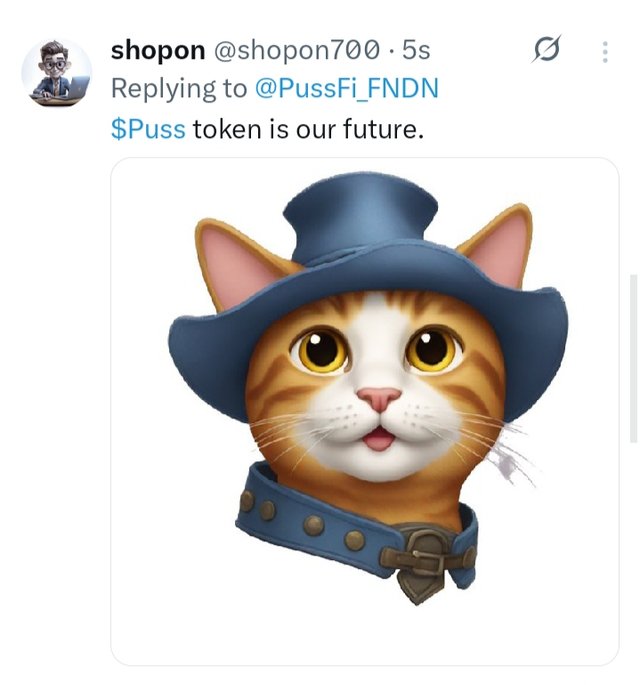
Task: Click the laptop in the profile avatar
Action: pos(79,86)
